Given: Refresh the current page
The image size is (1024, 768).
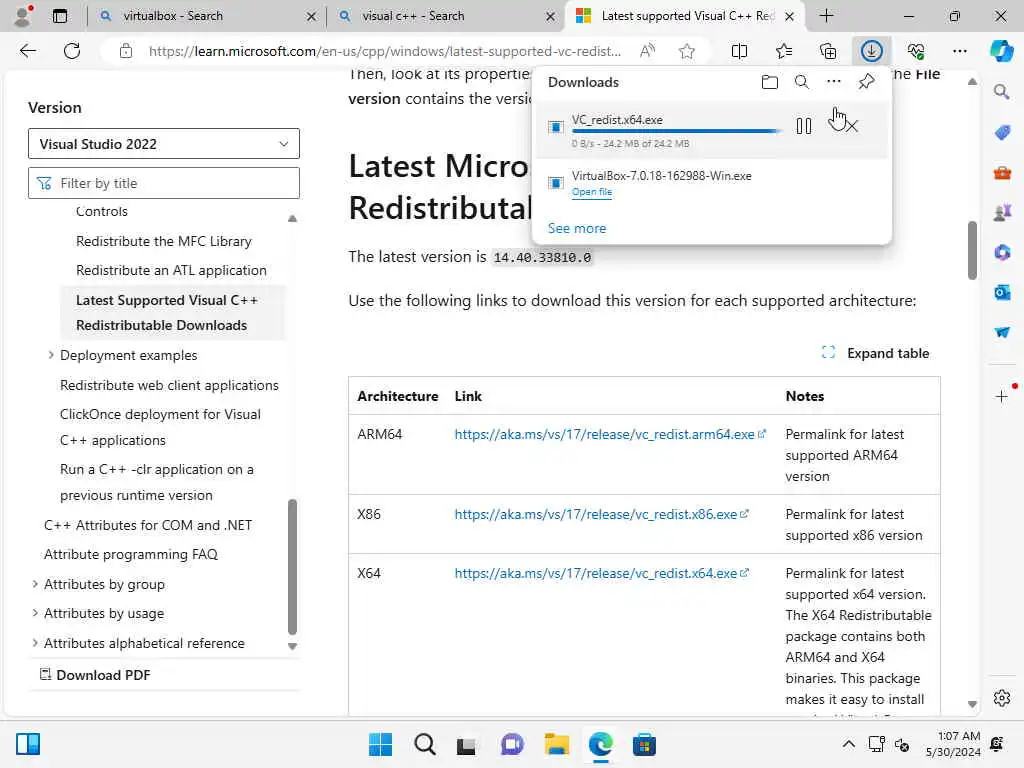Looking at the screenshot, I should [72, 51].
